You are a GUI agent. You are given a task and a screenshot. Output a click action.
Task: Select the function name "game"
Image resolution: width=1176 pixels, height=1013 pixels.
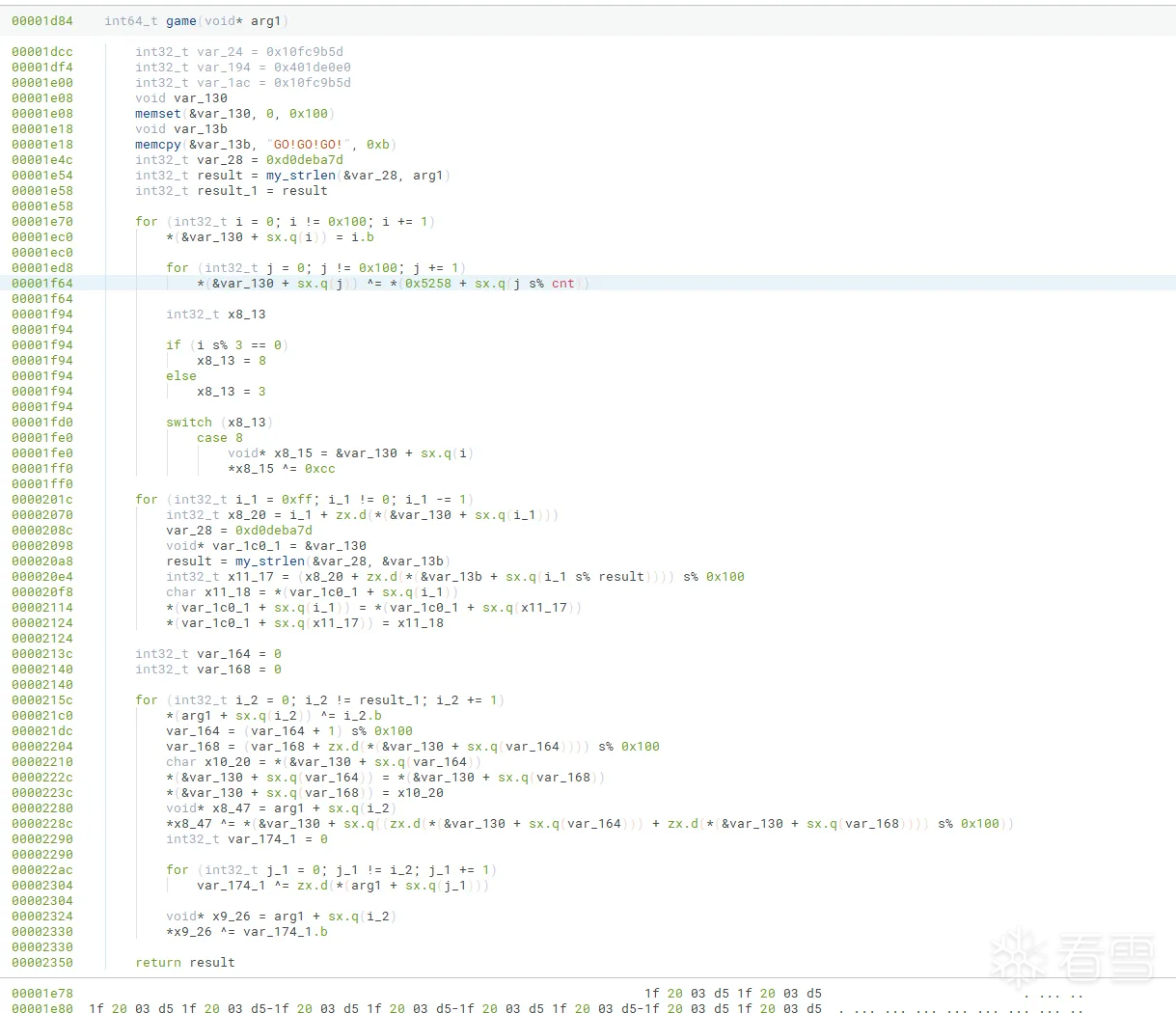(181, 20)
